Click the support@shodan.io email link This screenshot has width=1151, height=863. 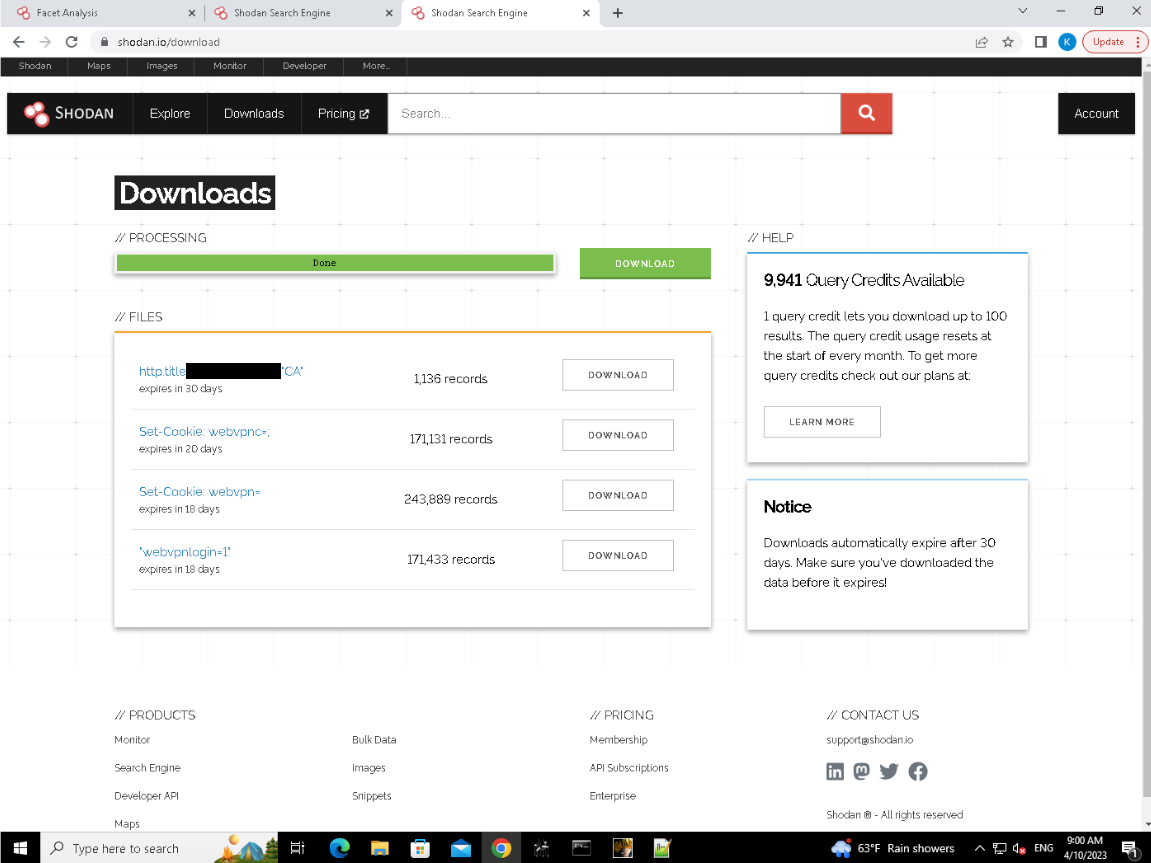[869, 740]
